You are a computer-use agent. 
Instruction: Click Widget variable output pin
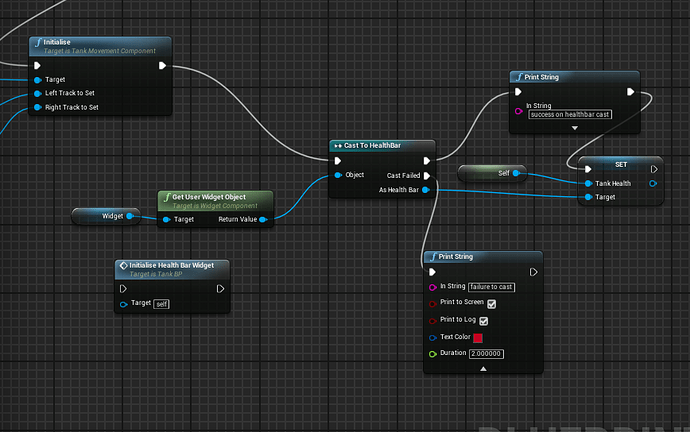click(130, 216)
